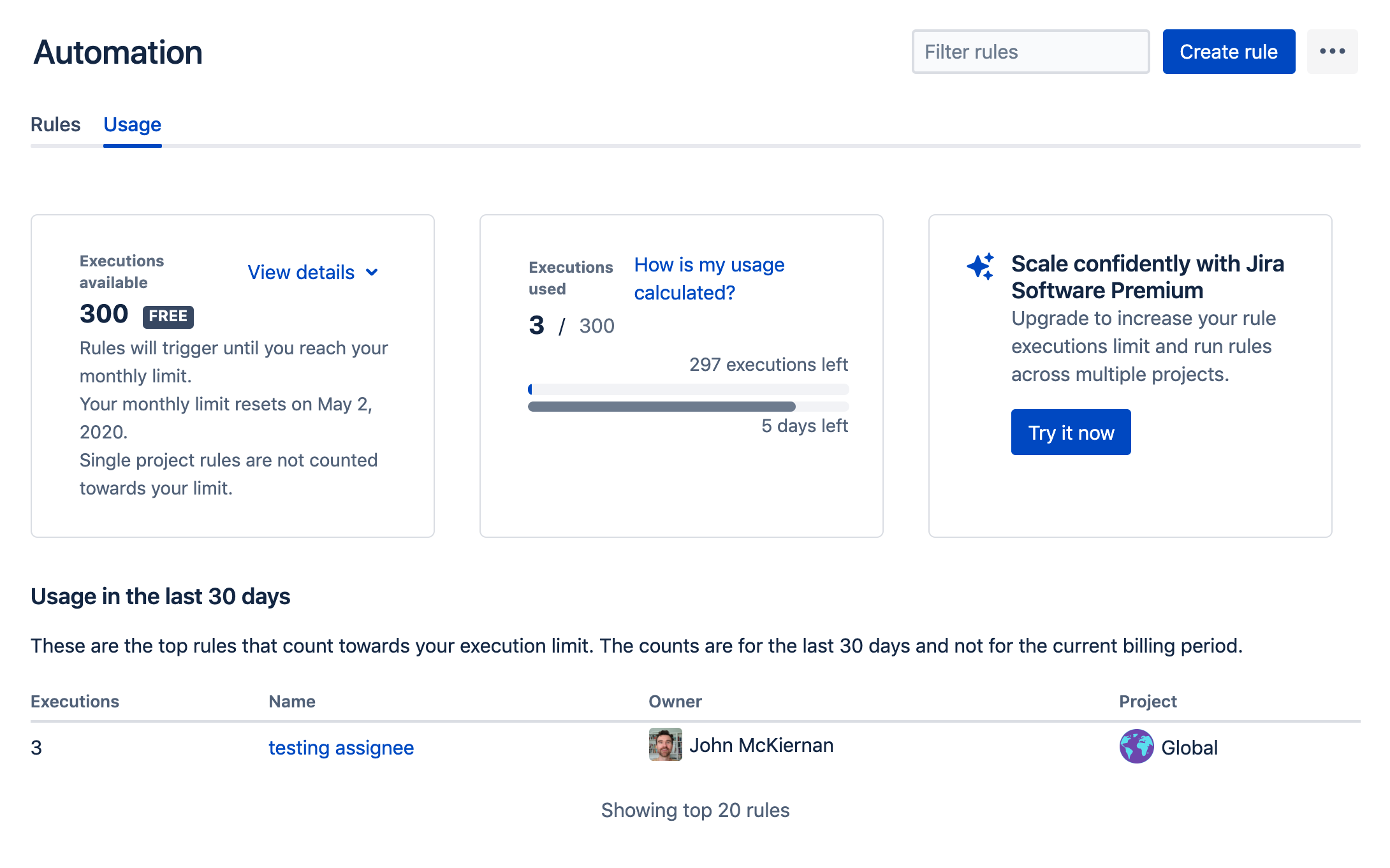
Task: Expand the View details dropdown
Action: (x=313, y=272)
